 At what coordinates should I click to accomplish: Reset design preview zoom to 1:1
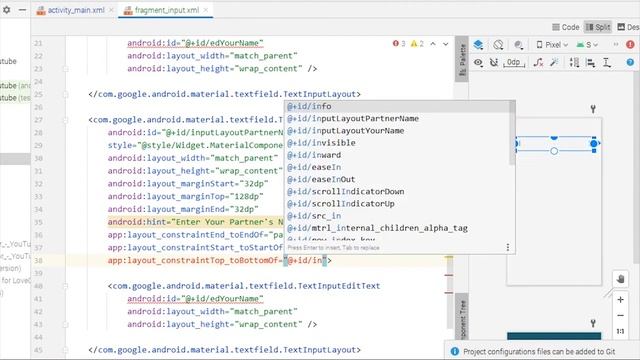[x=620, y=331]
